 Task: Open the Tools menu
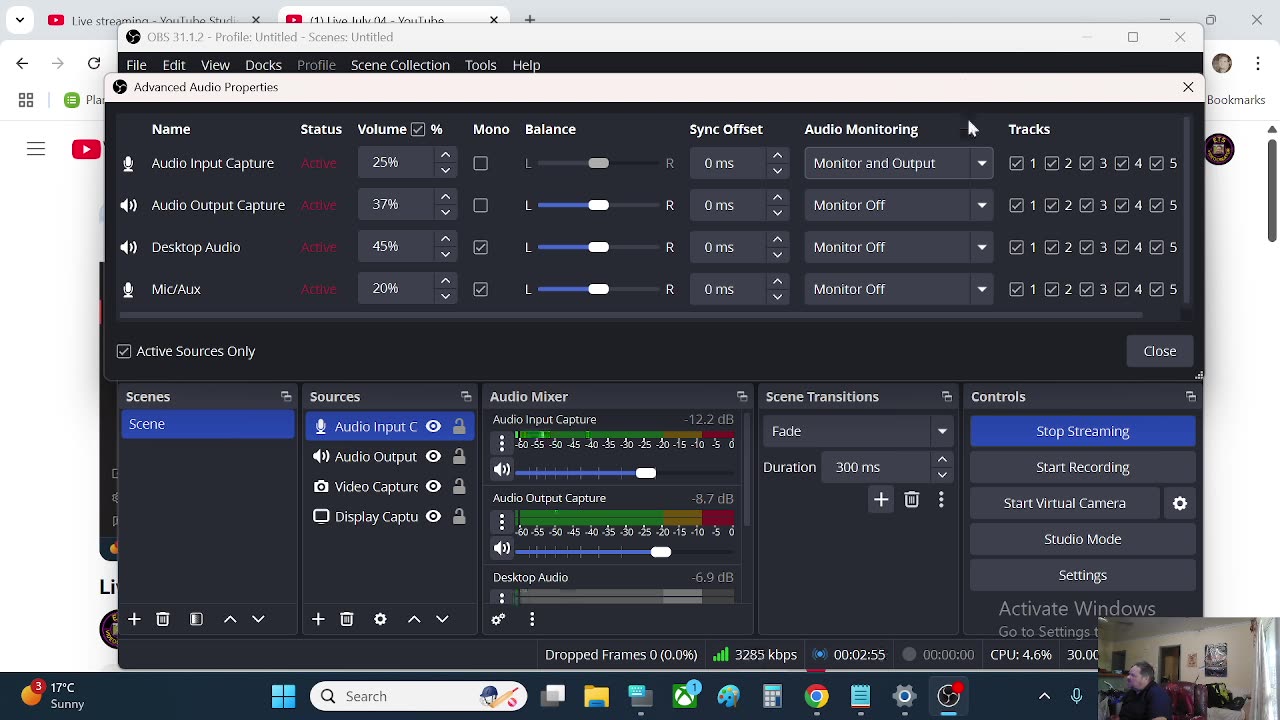[481, 65]
